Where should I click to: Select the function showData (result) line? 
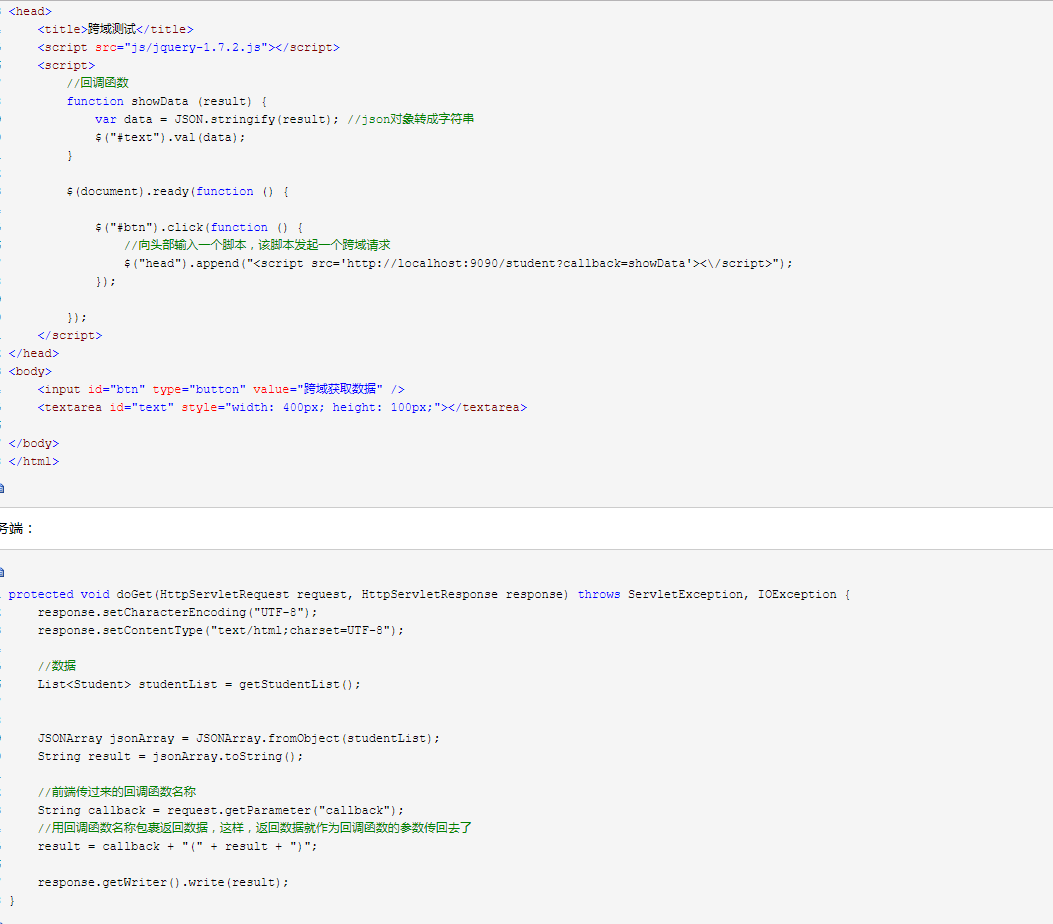point(167,101)
